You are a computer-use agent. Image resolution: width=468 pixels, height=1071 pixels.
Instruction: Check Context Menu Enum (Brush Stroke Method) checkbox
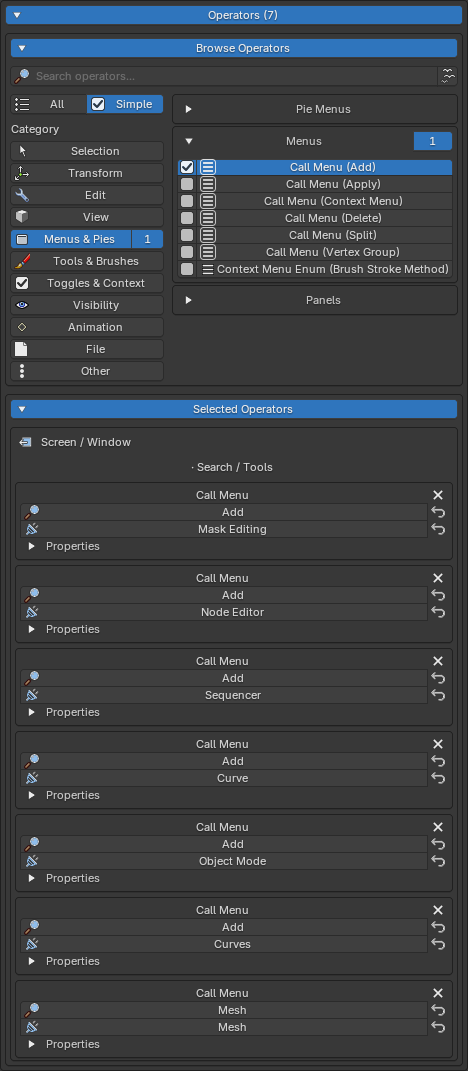click(187, 269)
